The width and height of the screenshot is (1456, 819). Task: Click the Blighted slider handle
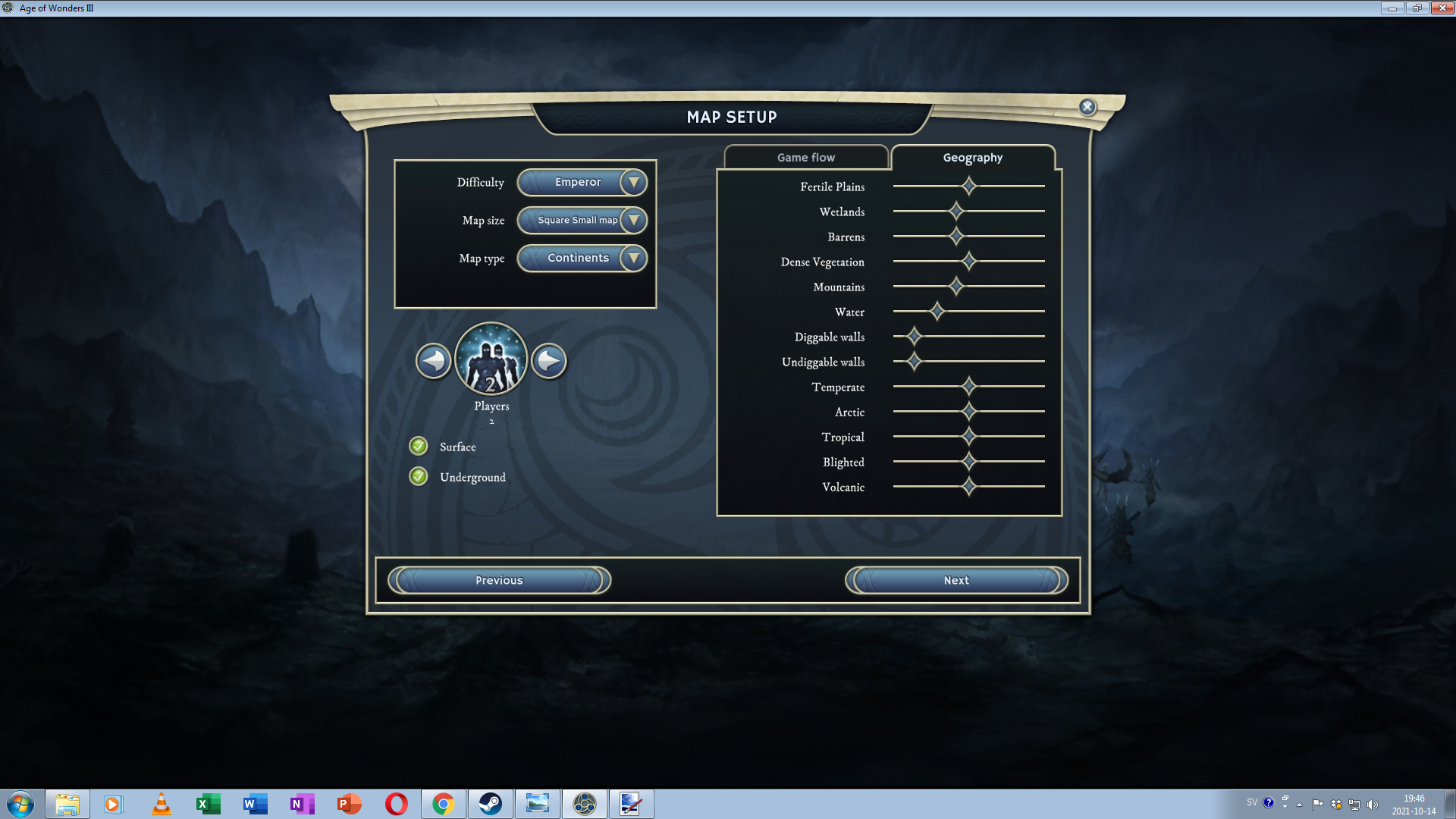(968, 461)
